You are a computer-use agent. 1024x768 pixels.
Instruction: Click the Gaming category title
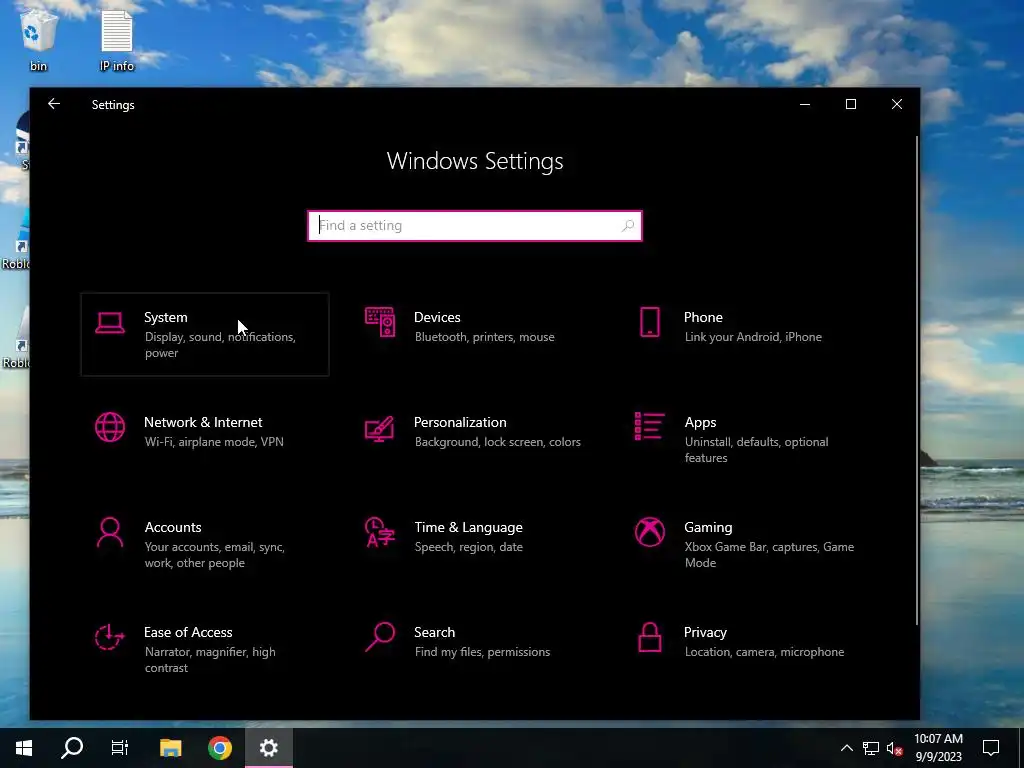coord(708,528)
